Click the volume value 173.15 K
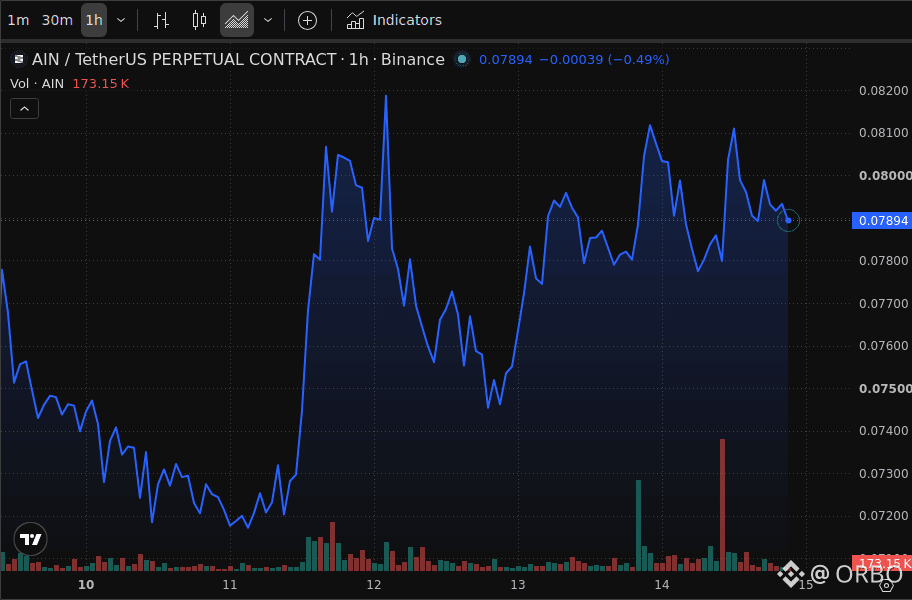 pos(101,84)
